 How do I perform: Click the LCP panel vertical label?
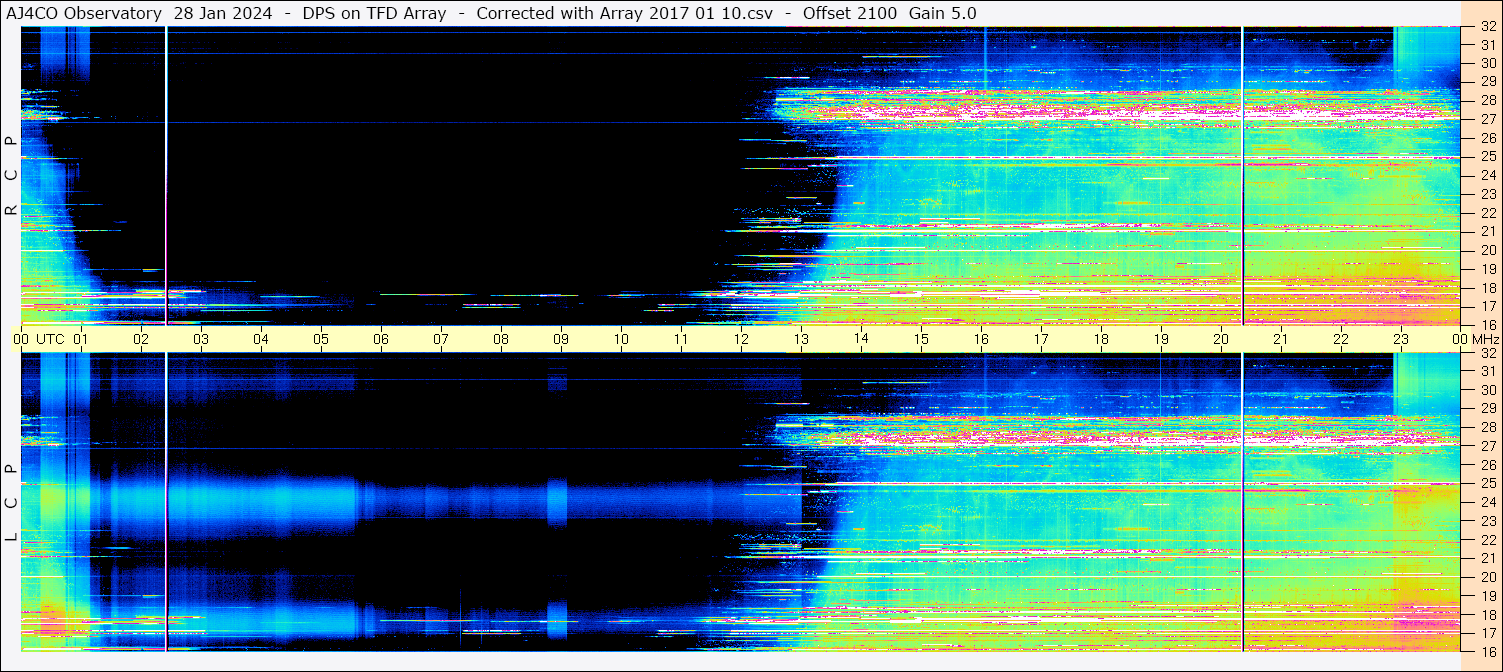pyautogui.click(x=11, y=503)
